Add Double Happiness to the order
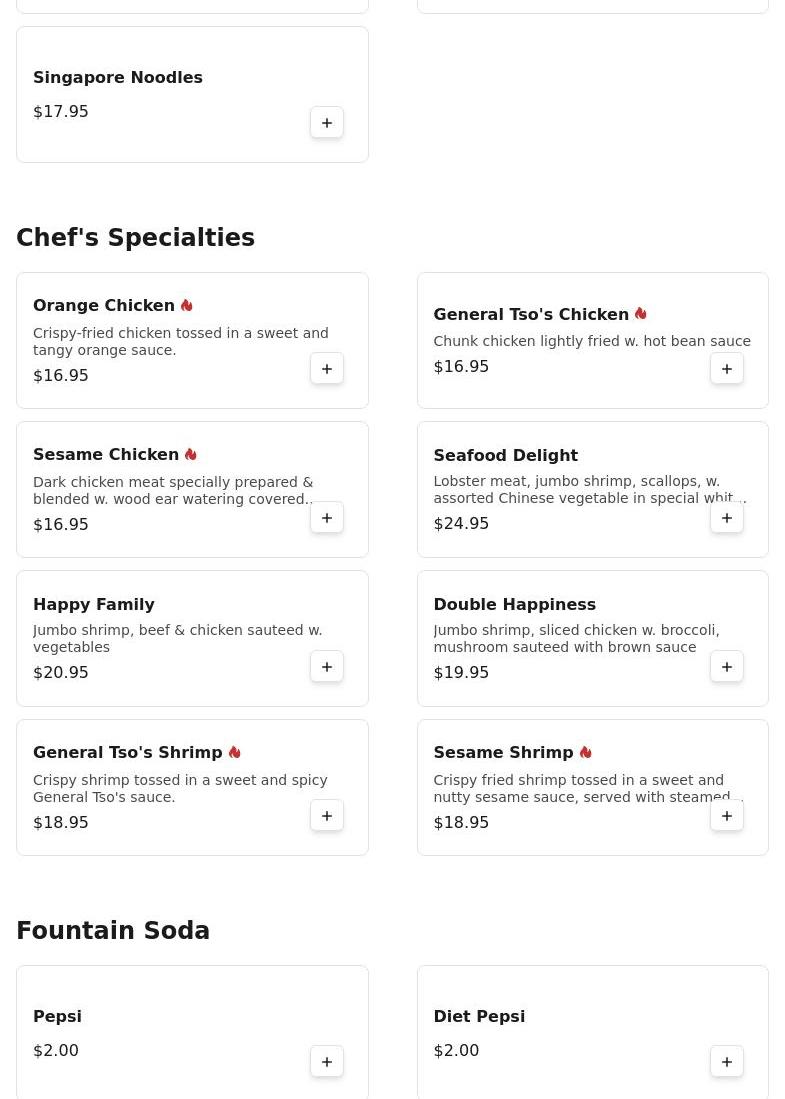The image size is (785, 1099). pyautogui.click(x=727, y=667)
